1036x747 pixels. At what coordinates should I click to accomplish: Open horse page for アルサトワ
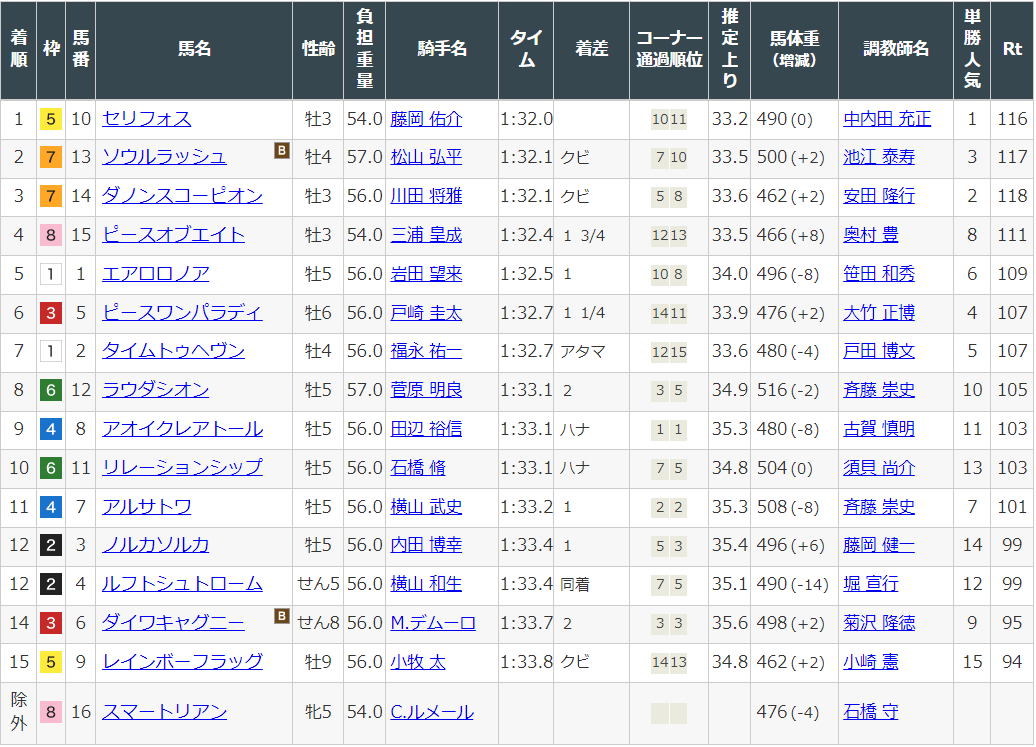(x=147, y=507)
